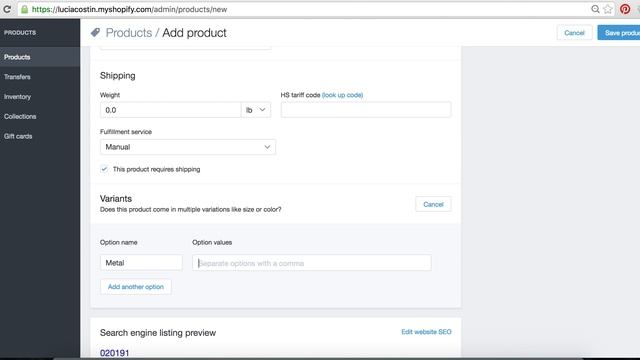This screenshot has width=640, height=360.
Task: Click the Option name field with Metal
Action: [x=141, y=262]
